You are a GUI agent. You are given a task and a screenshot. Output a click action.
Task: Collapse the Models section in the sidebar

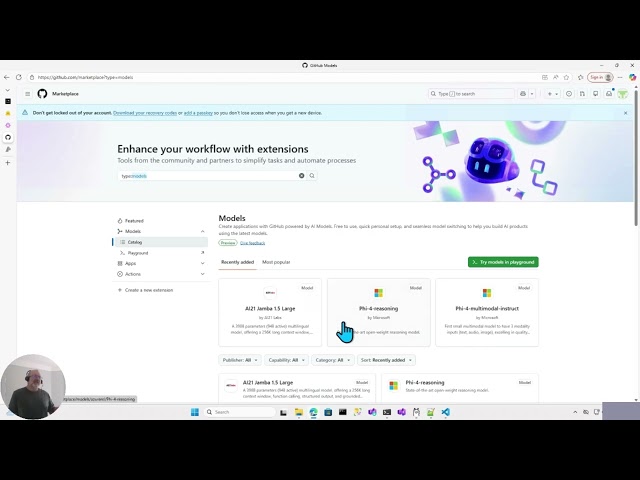[x=202, y=231]
